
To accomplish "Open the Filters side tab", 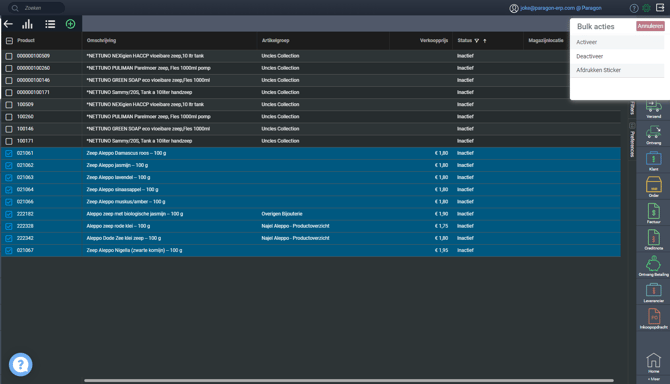I will click(x=632, y=108).
